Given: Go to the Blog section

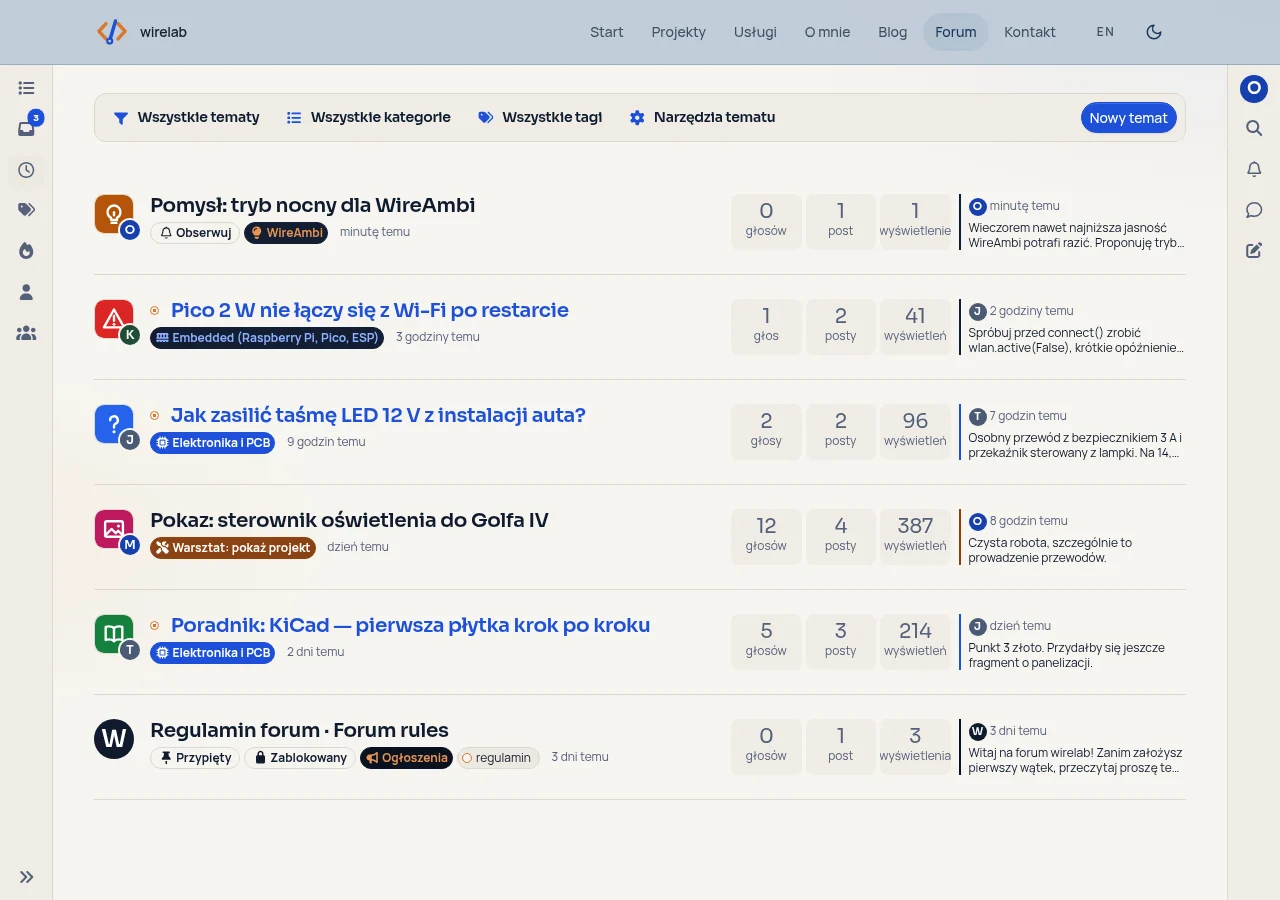Looking at the screenshot, I should coord(893,32).
